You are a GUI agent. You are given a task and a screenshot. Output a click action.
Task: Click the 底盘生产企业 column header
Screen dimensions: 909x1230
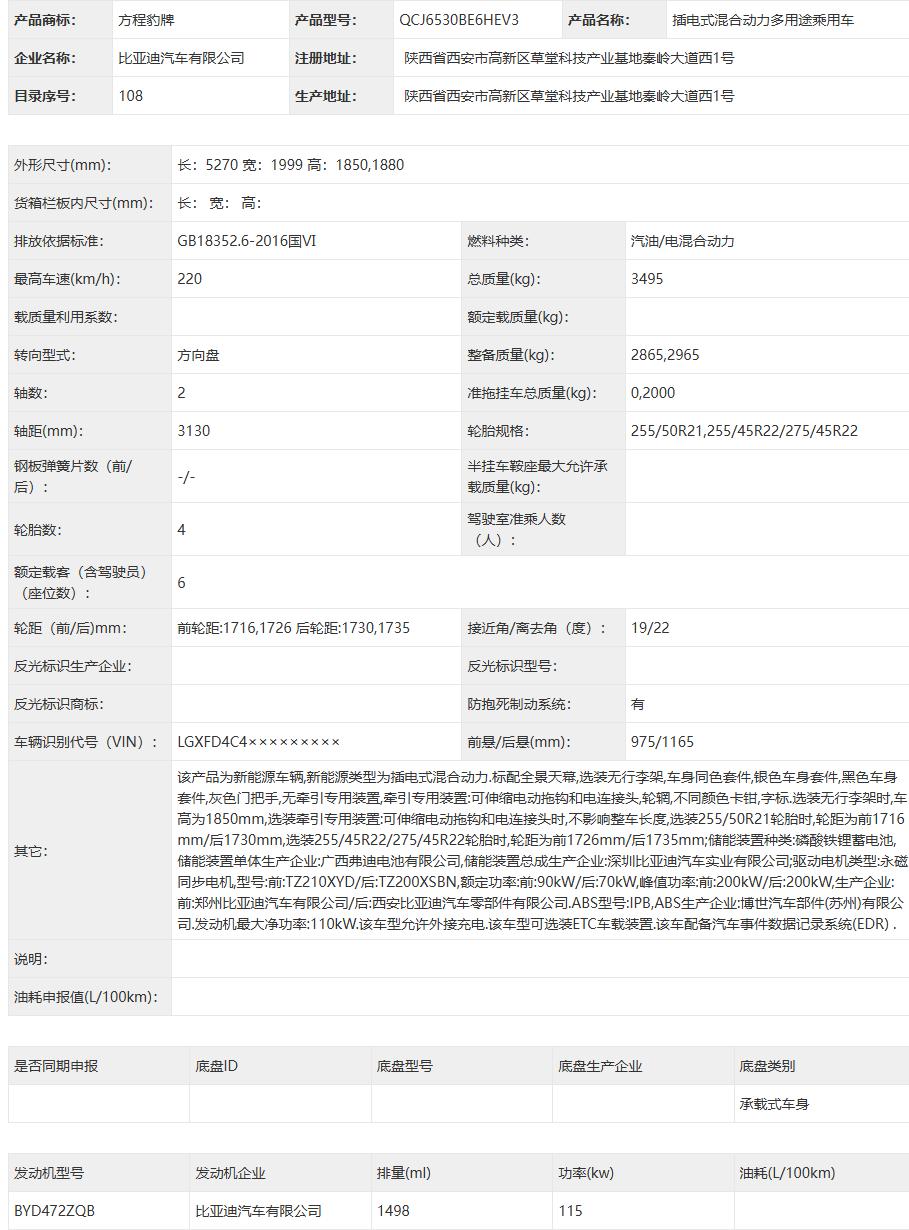[x=600, y=1066]
